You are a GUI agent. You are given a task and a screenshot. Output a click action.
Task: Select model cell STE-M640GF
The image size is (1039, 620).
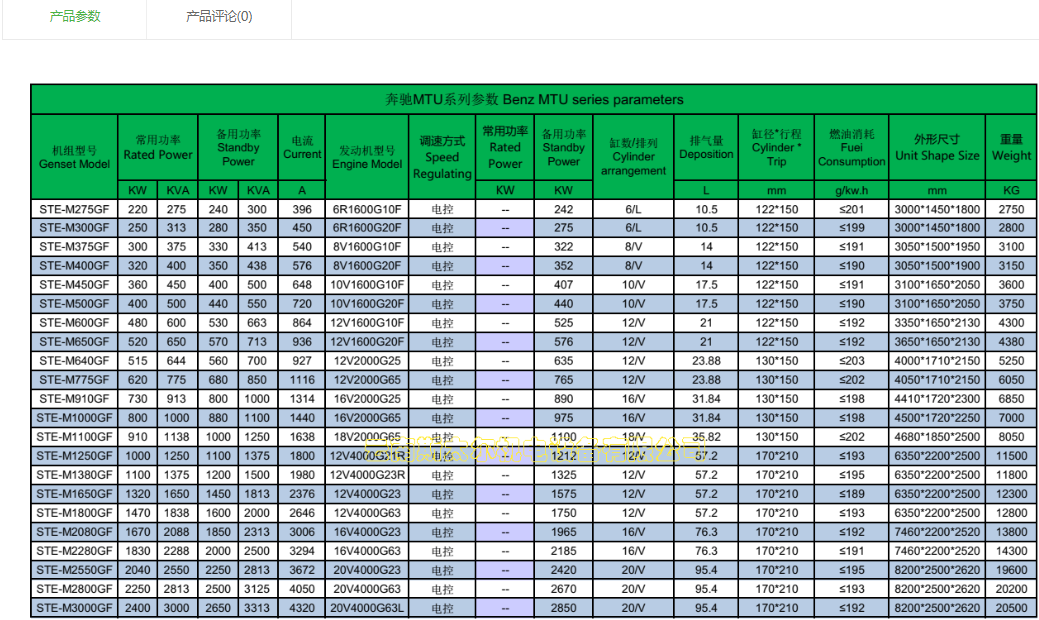74,361
